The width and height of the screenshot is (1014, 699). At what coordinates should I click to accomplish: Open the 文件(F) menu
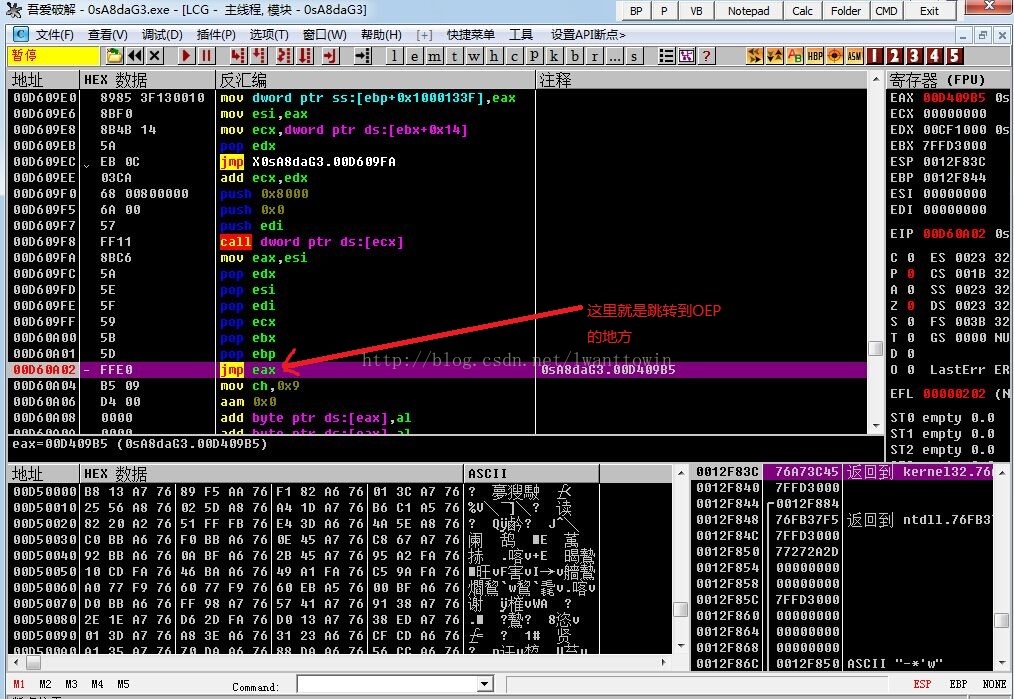pos(54,35)
